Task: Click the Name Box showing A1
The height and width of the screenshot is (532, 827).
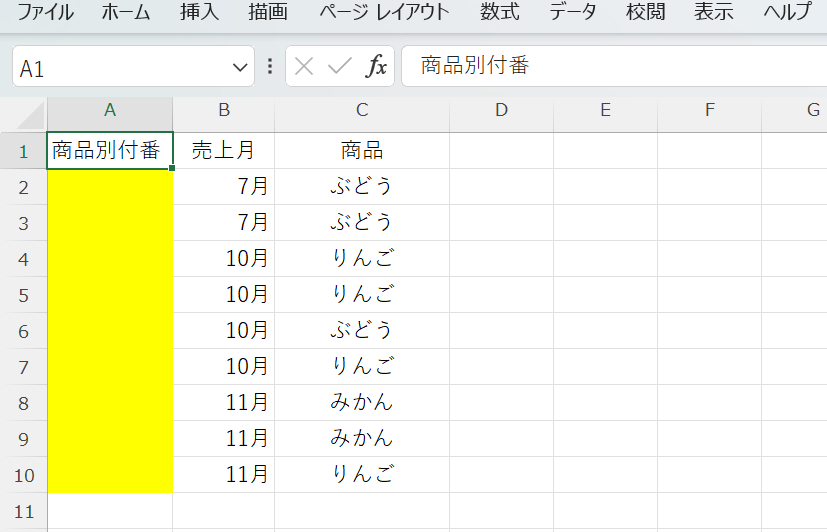Action: [x=120, y=68]
